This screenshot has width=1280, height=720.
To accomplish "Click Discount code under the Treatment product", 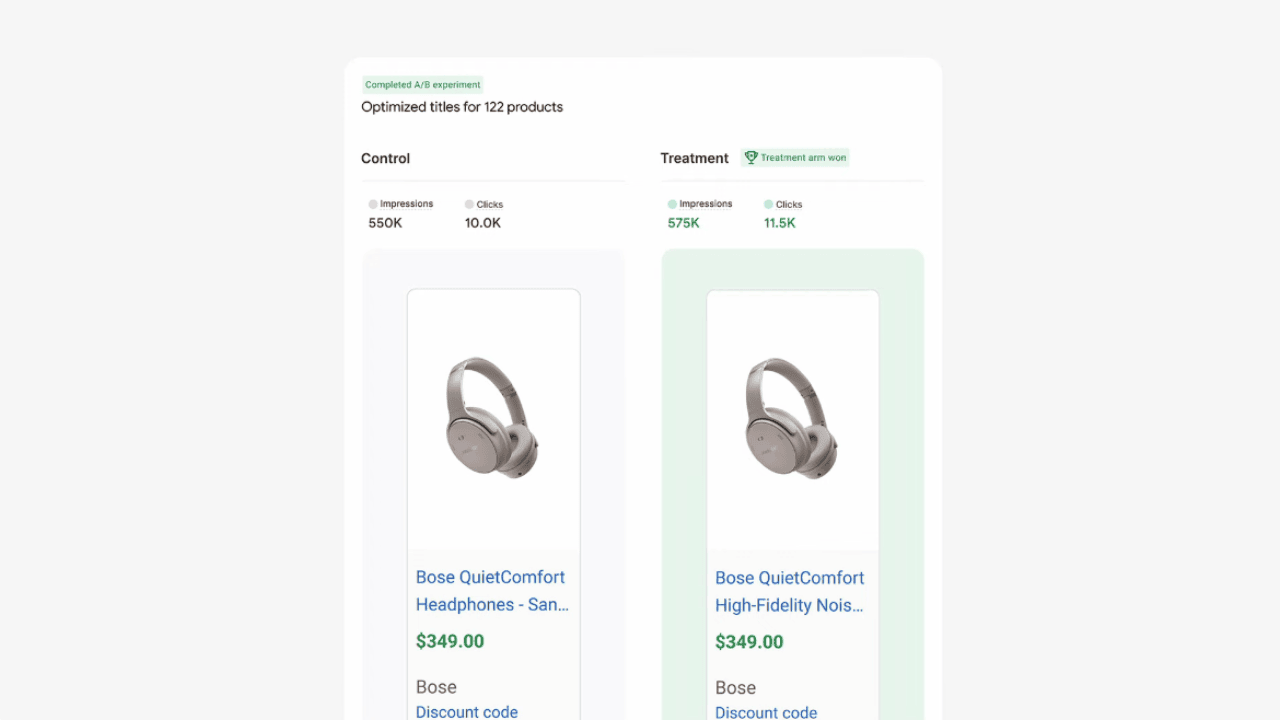I will [x=766, y=712].
